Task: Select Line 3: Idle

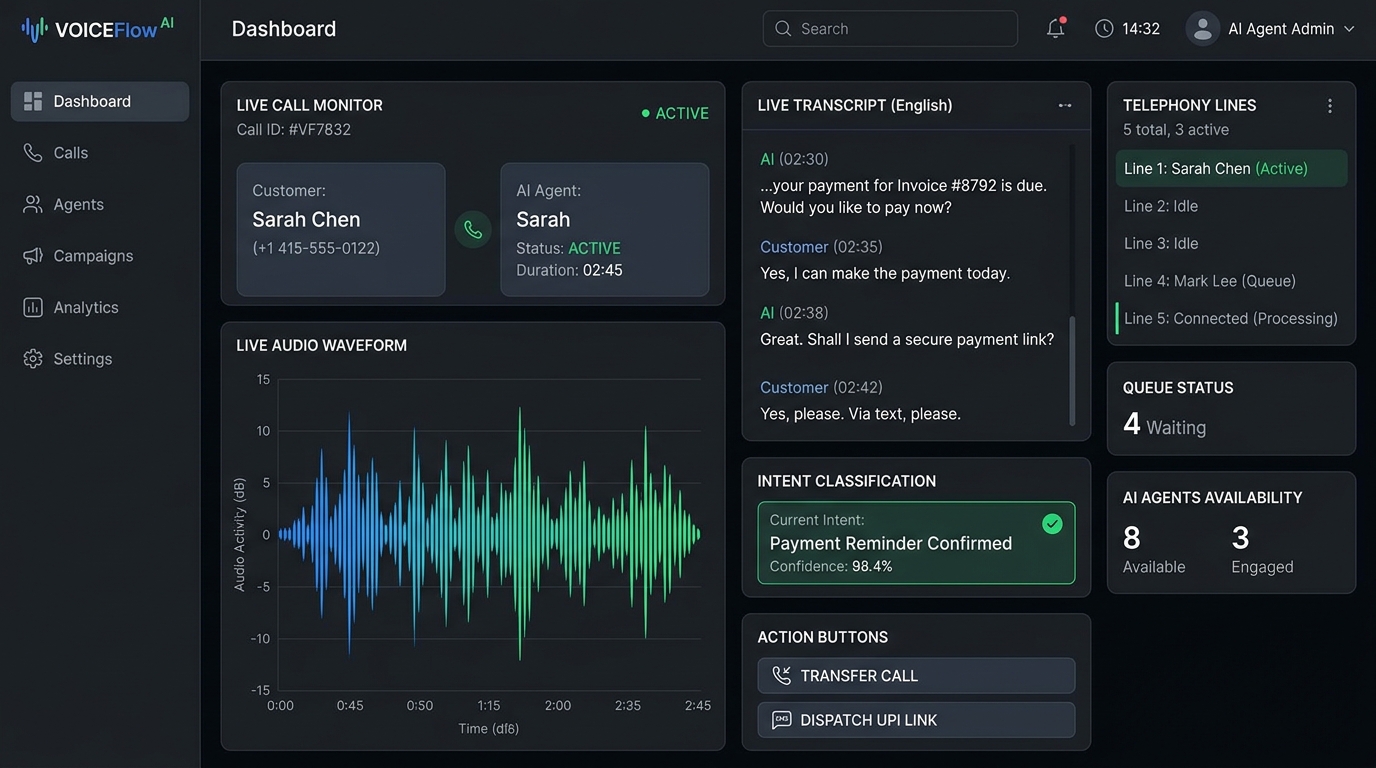Action: (x=1232, y=243)
